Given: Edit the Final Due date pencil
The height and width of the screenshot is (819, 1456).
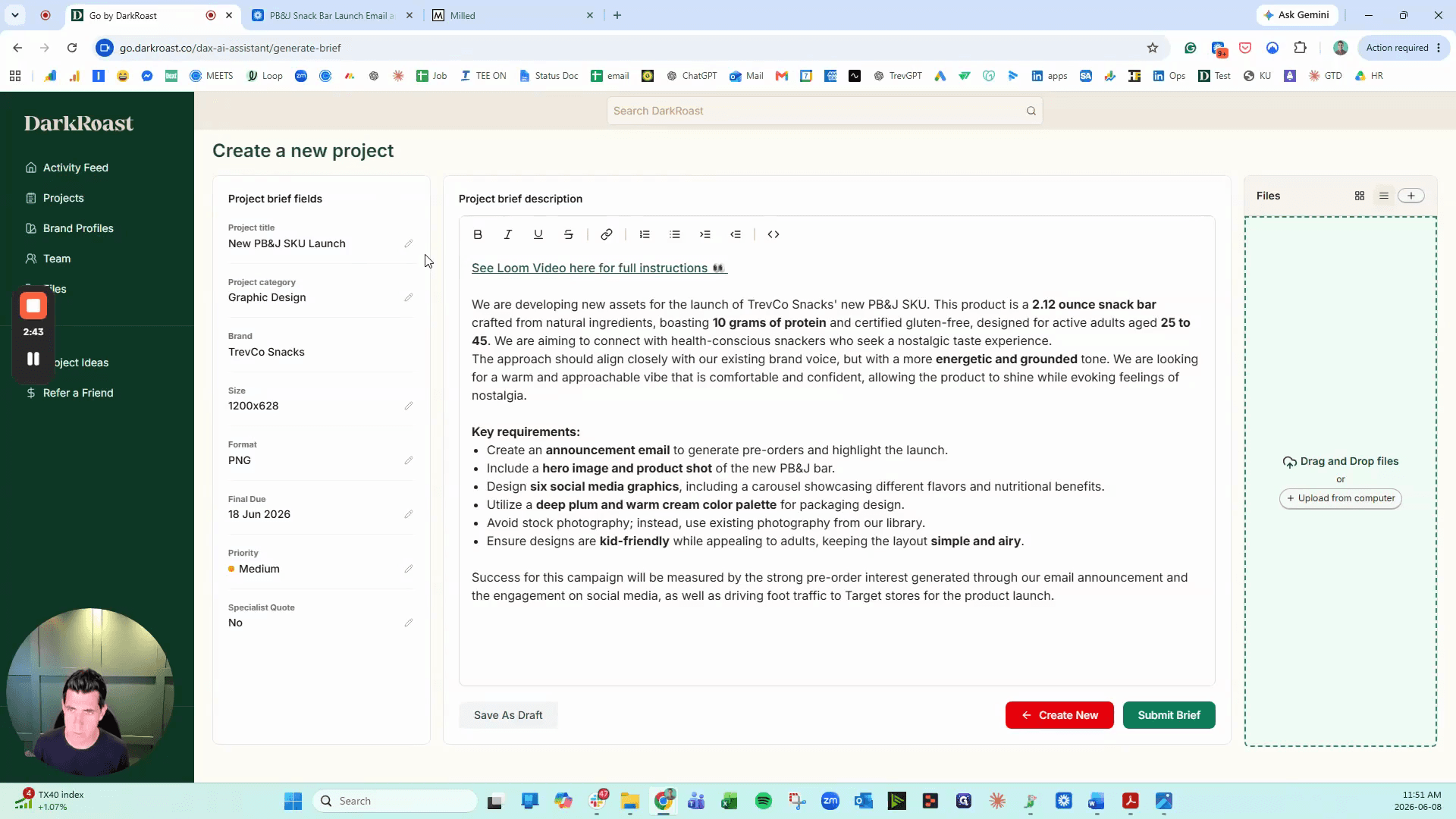Looking at the screenshot, I should 409,514.
